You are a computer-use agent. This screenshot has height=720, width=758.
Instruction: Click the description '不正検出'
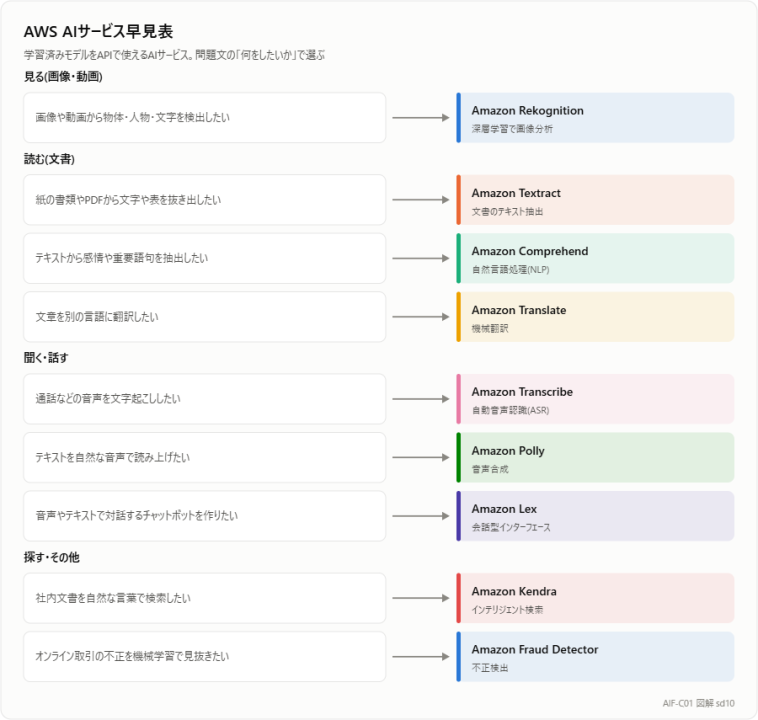pos(490,668)
